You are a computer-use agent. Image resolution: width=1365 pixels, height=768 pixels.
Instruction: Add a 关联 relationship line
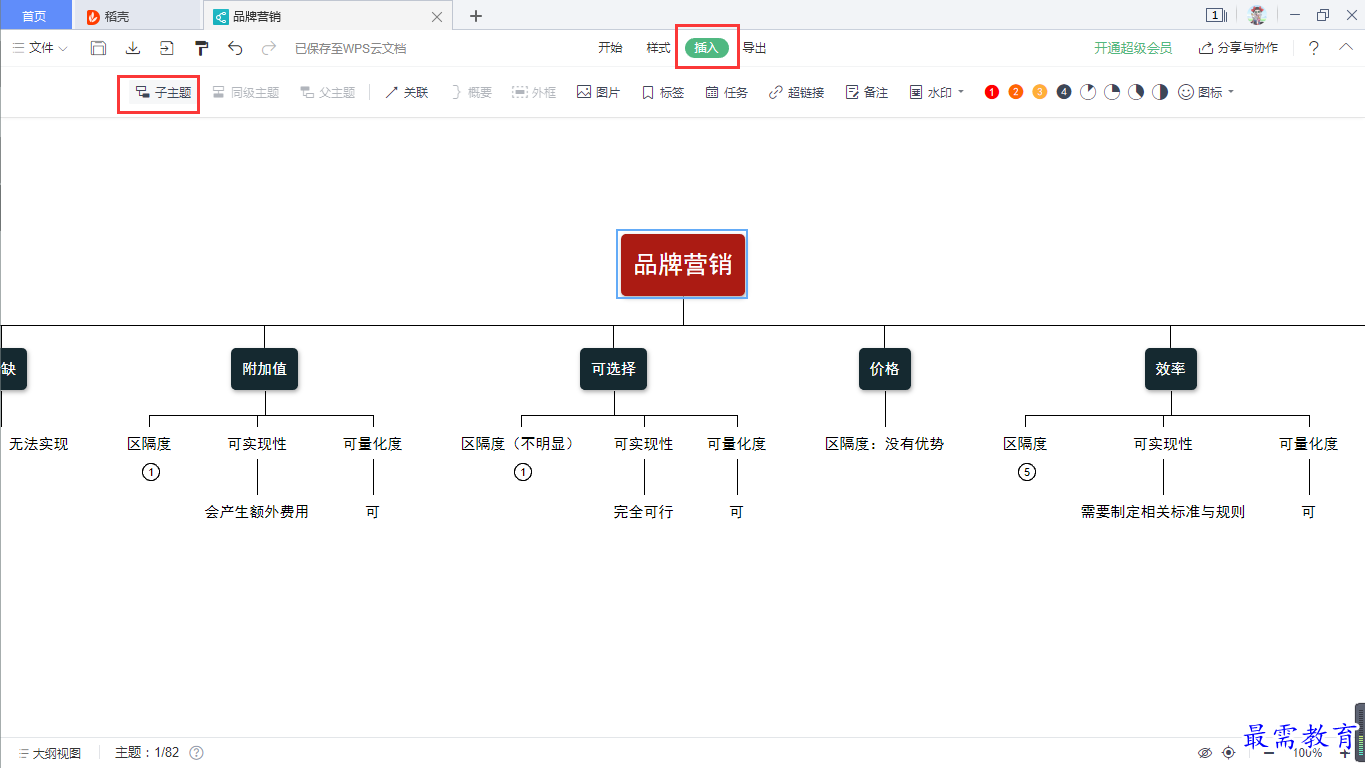[x=407, y=92]
